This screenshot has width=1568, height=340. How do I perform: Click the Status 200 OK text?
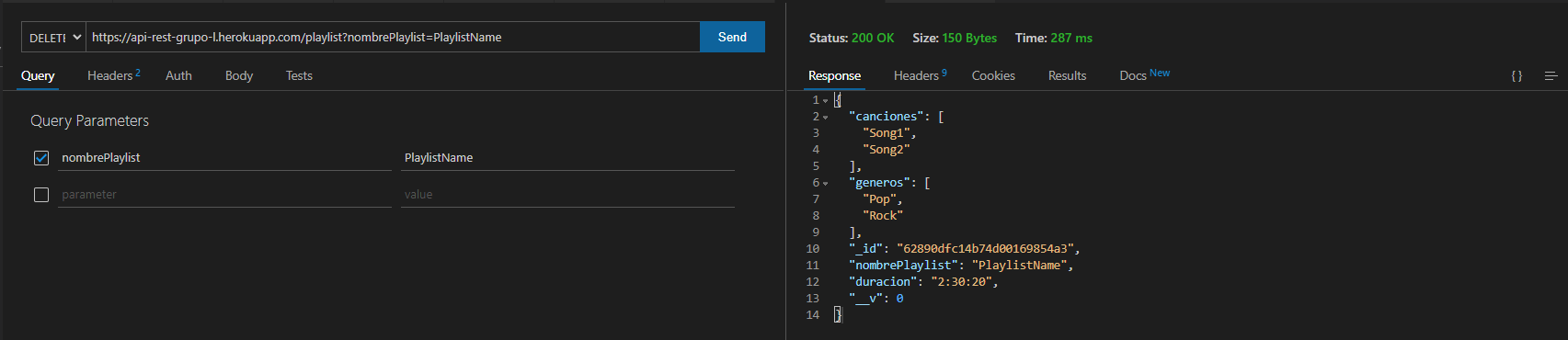click(x=851, y=38)
